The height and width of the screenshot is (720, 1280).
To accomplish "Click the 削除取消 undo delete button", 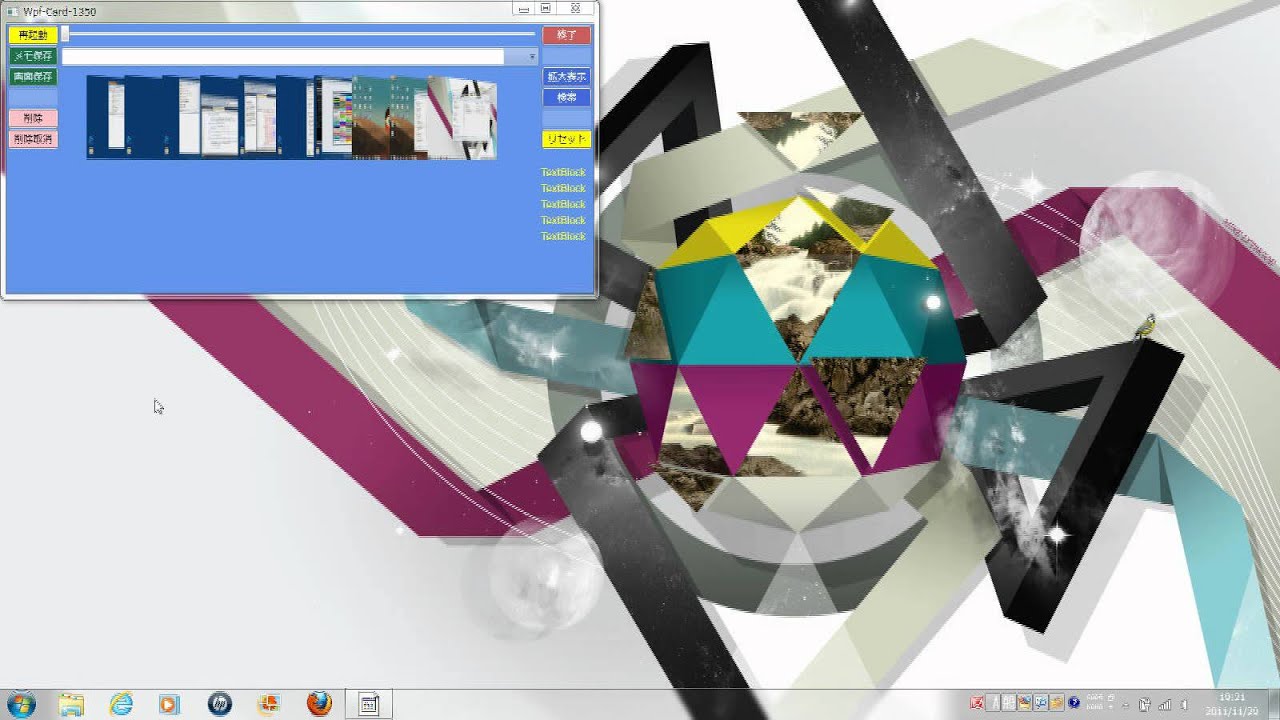I will click(33, 139).
